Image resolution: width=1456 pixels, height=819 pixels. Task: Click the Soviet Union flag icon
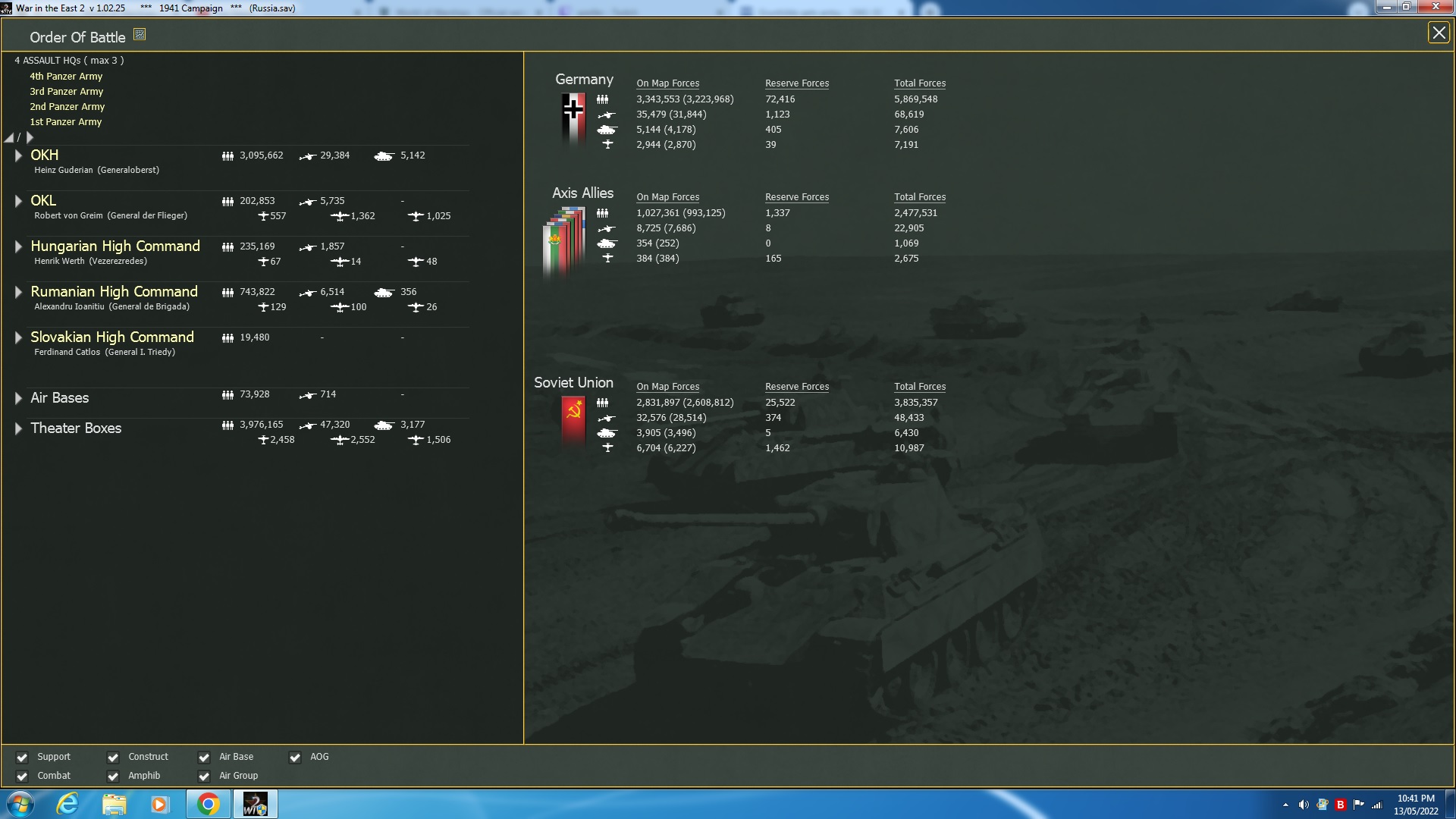tap(573, 421)
